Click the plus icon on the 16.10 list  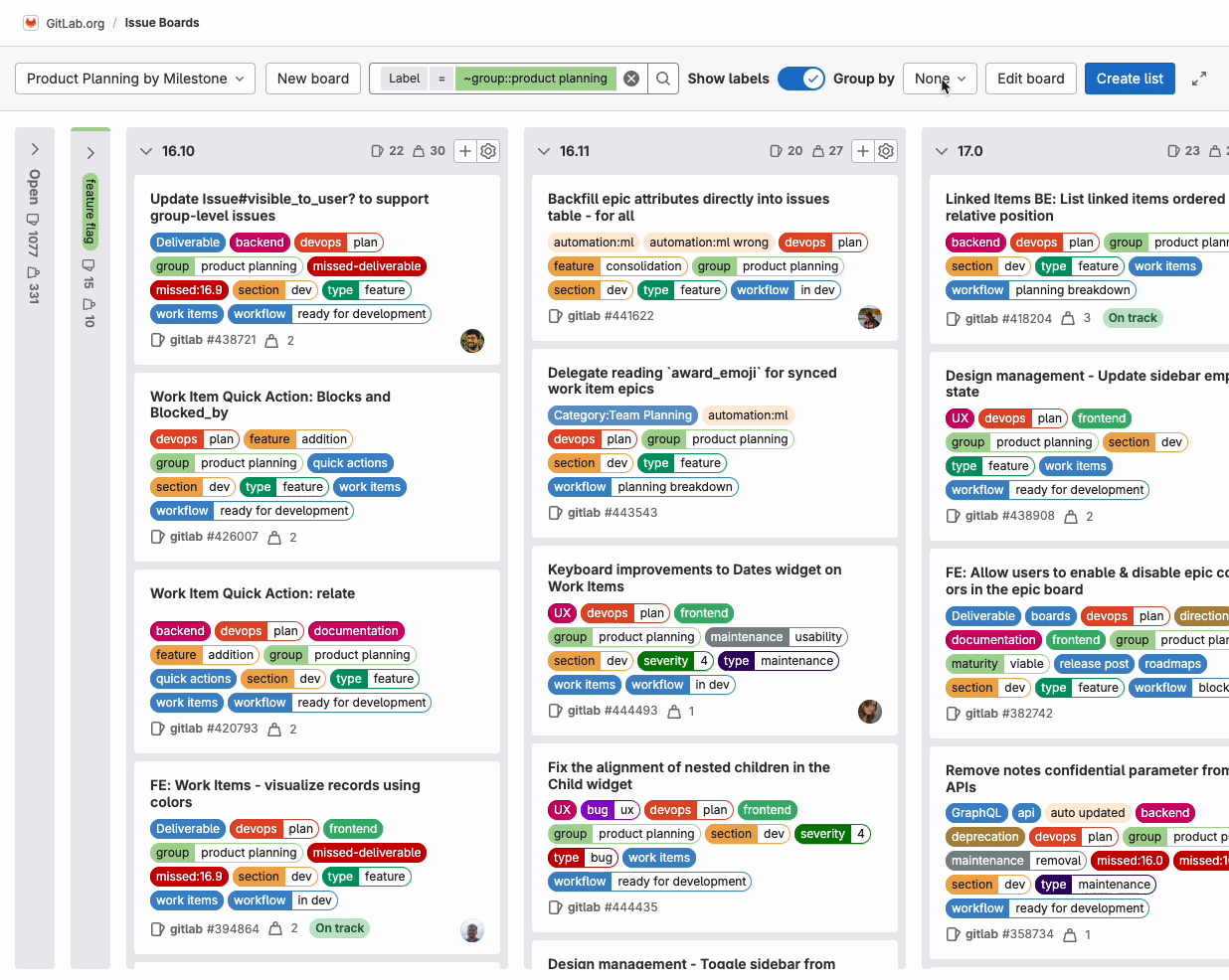(x=464, y=151)
